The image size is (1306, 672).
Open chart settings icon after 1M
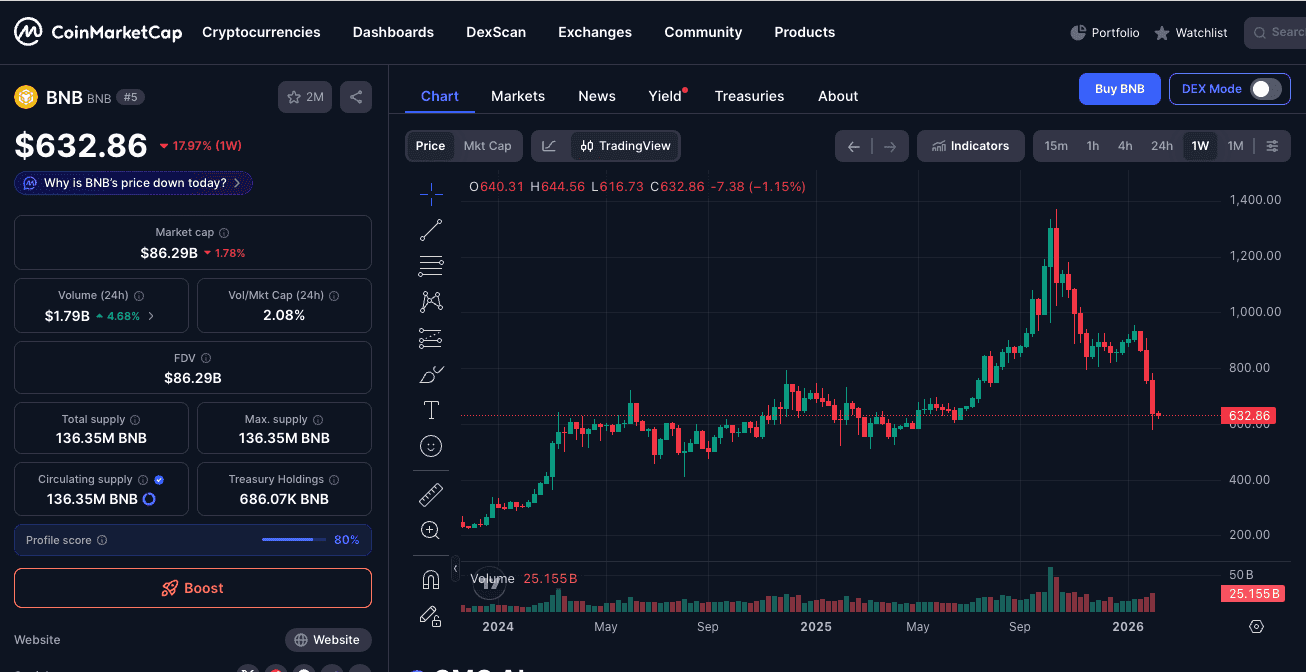[x=1272, y=146]
